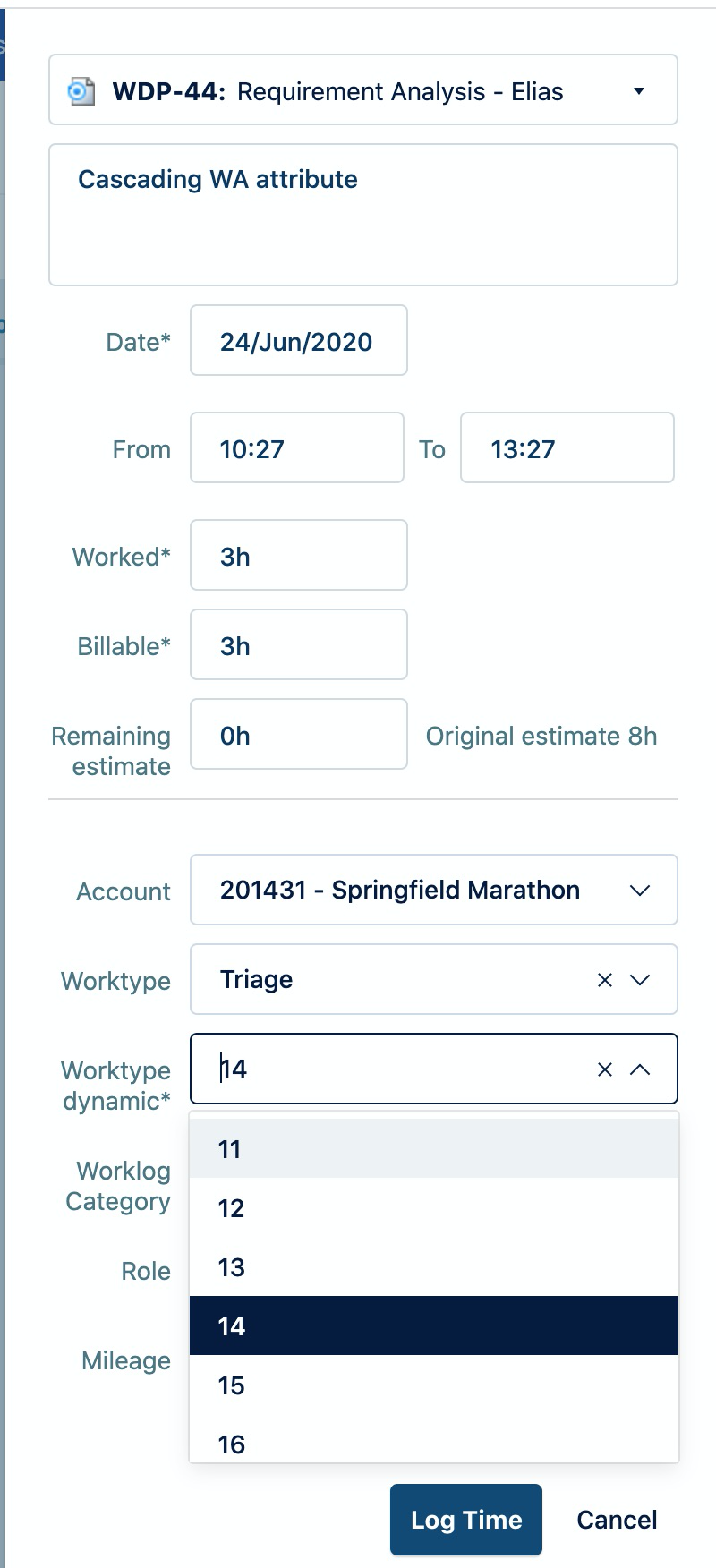Click the WDP-44 issue type icon
This screenshot has height=1568, width=716.
pyautogui.click(x=81, y=91)
